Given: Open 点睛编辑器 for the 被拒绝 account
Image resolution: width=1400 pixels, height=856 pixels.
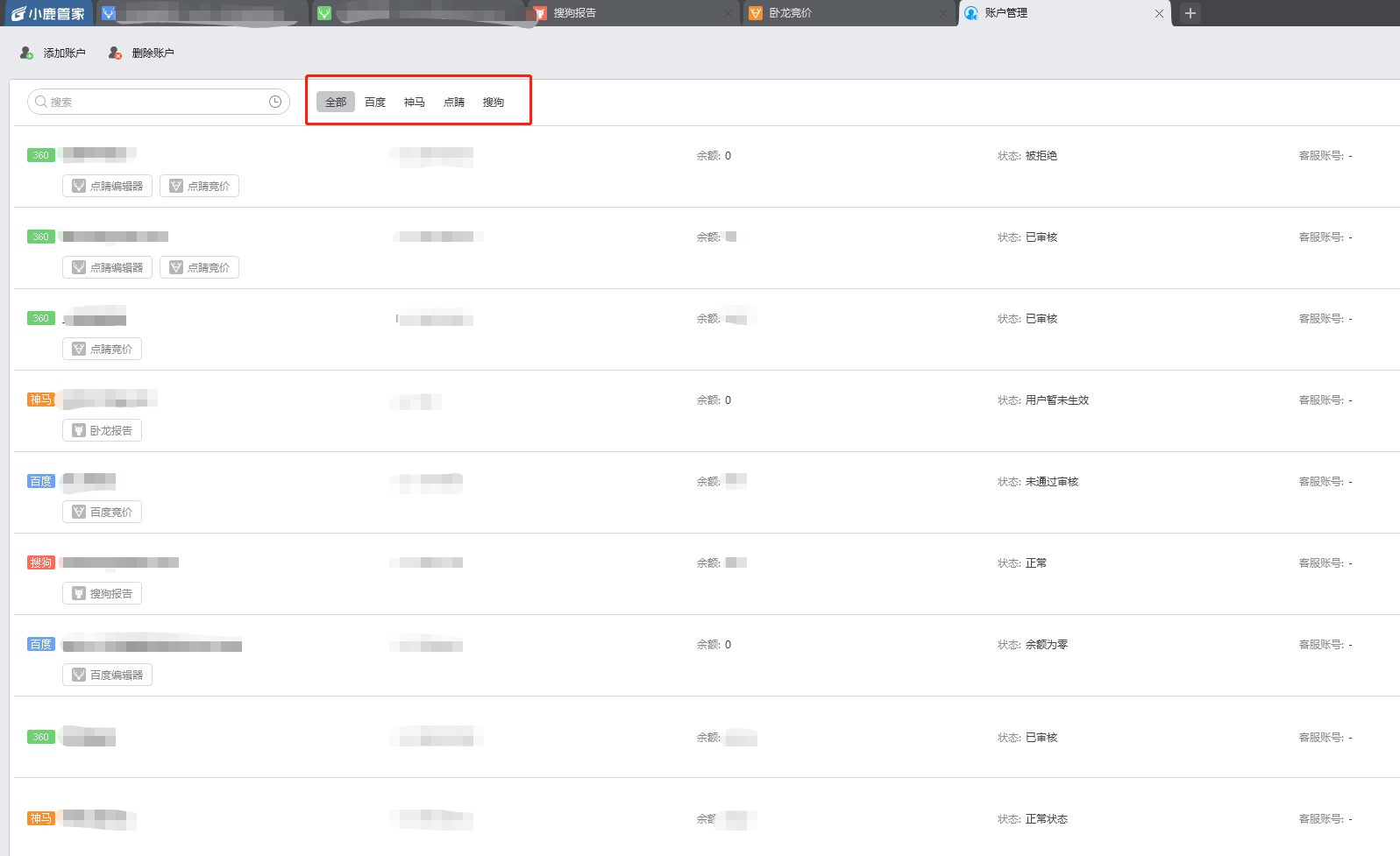Looking at the screenshot, I should (x=107, y=186).
